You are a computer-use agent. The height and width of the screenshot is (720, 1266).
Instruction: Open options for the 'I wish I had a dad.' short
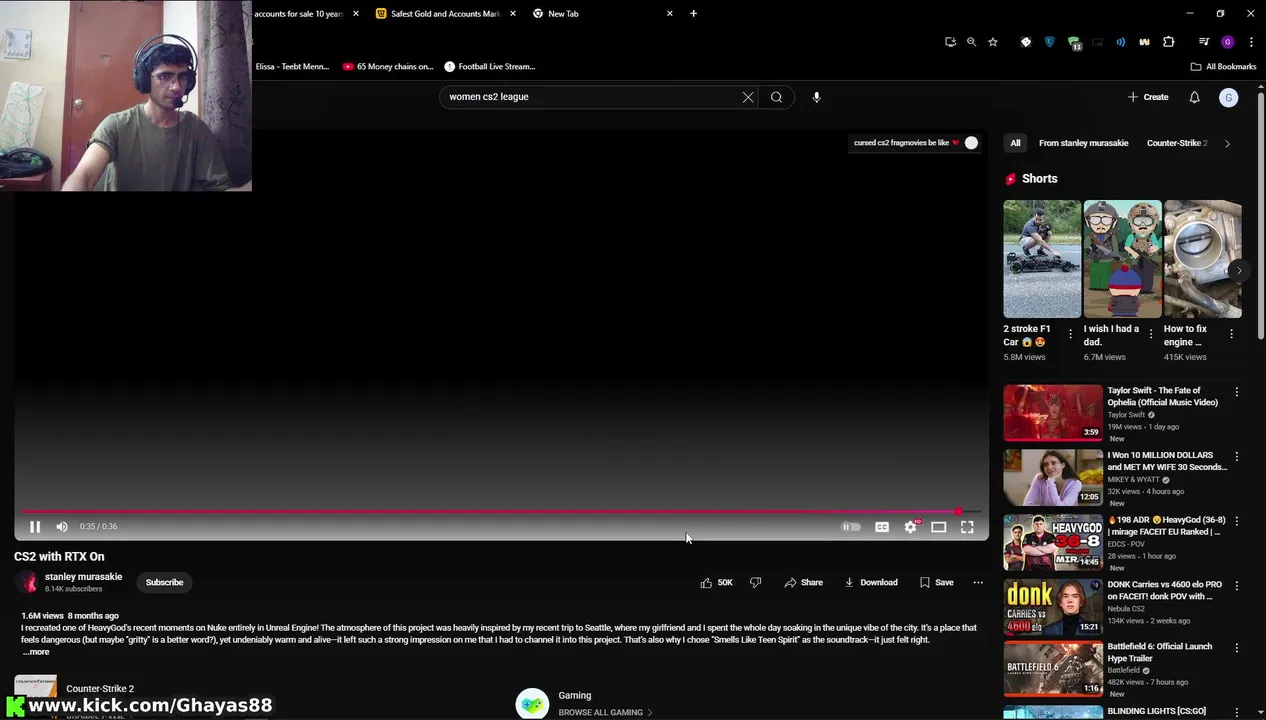tap(1150, 334)
